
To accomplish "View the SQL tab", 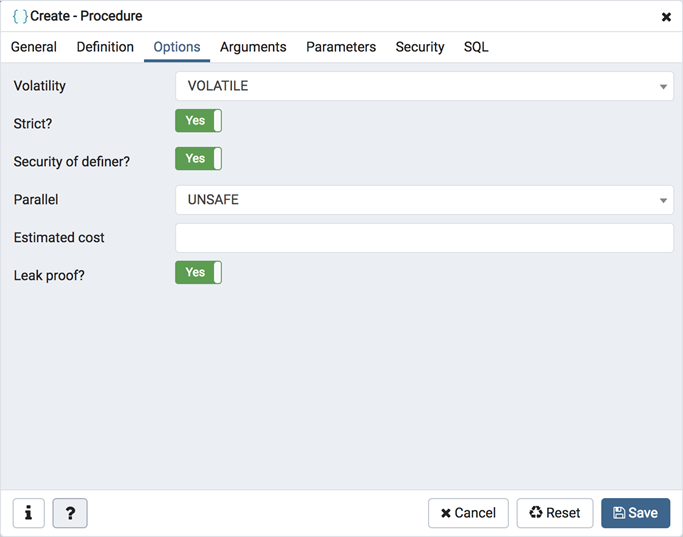I will point(476,47).
